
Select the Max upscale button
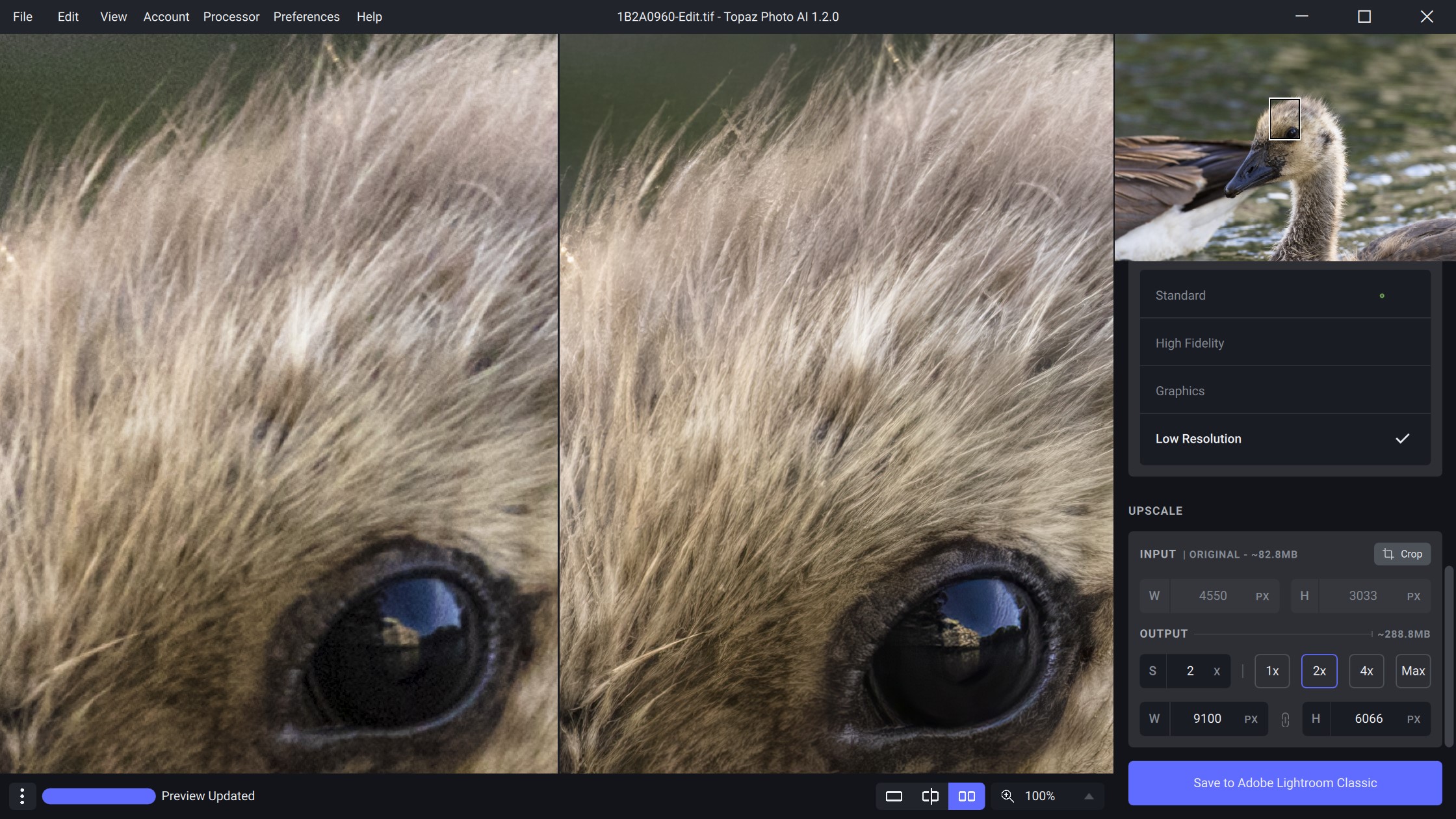coord(1412,670)
